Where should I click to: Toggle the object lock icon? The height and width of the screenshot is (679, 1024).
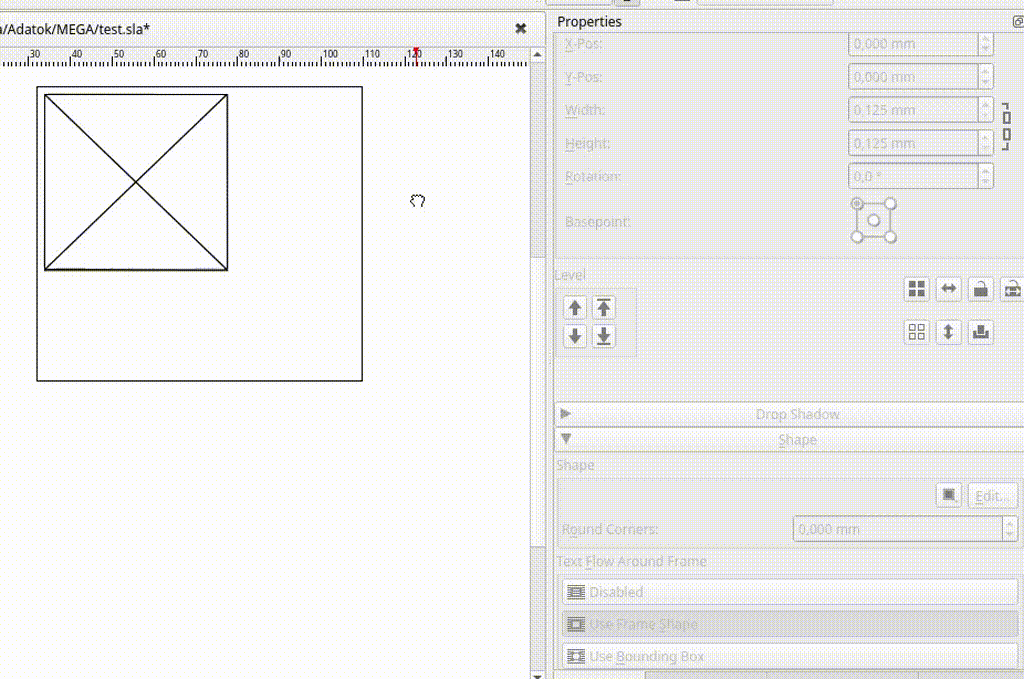tap(981, 290)
